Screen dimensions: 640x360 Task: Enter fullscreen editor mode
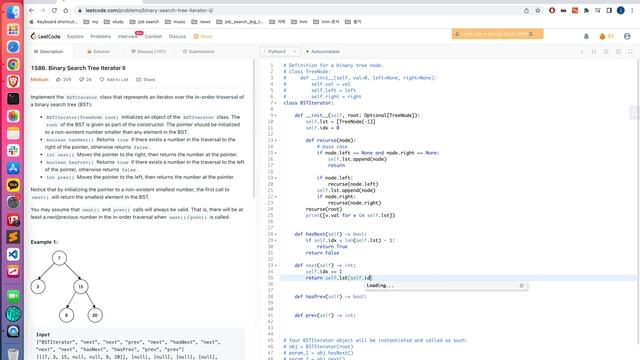(630, 52)
